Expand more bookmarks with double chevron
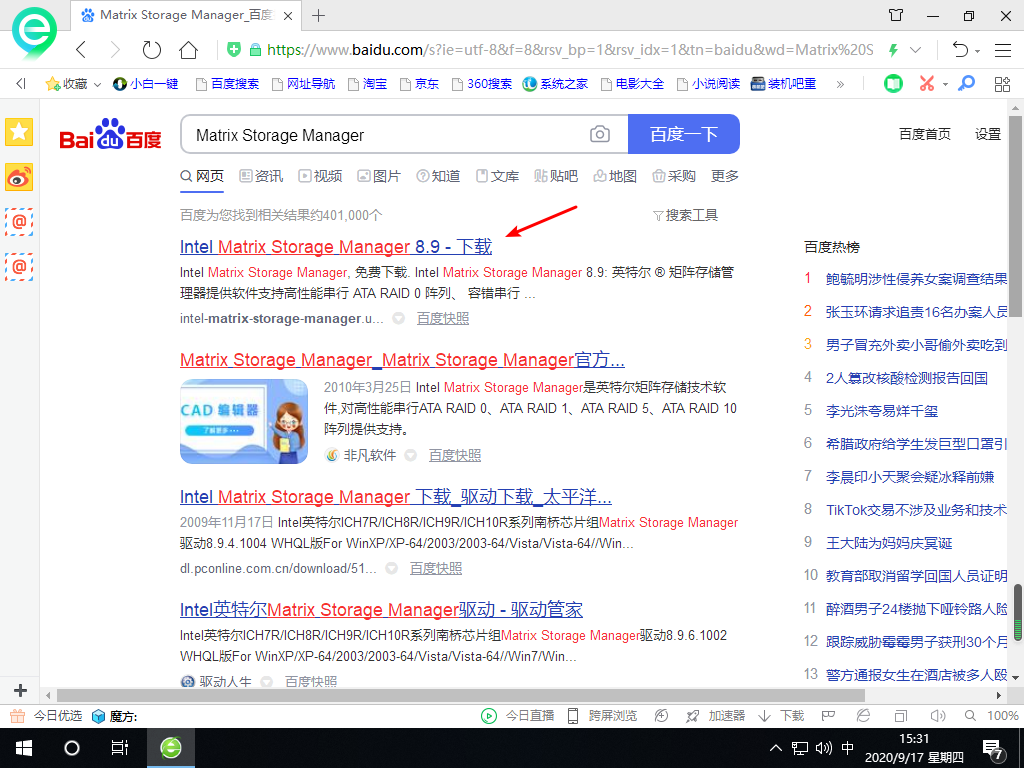This screenshot has width=1024, height=768. click(840, 84)
